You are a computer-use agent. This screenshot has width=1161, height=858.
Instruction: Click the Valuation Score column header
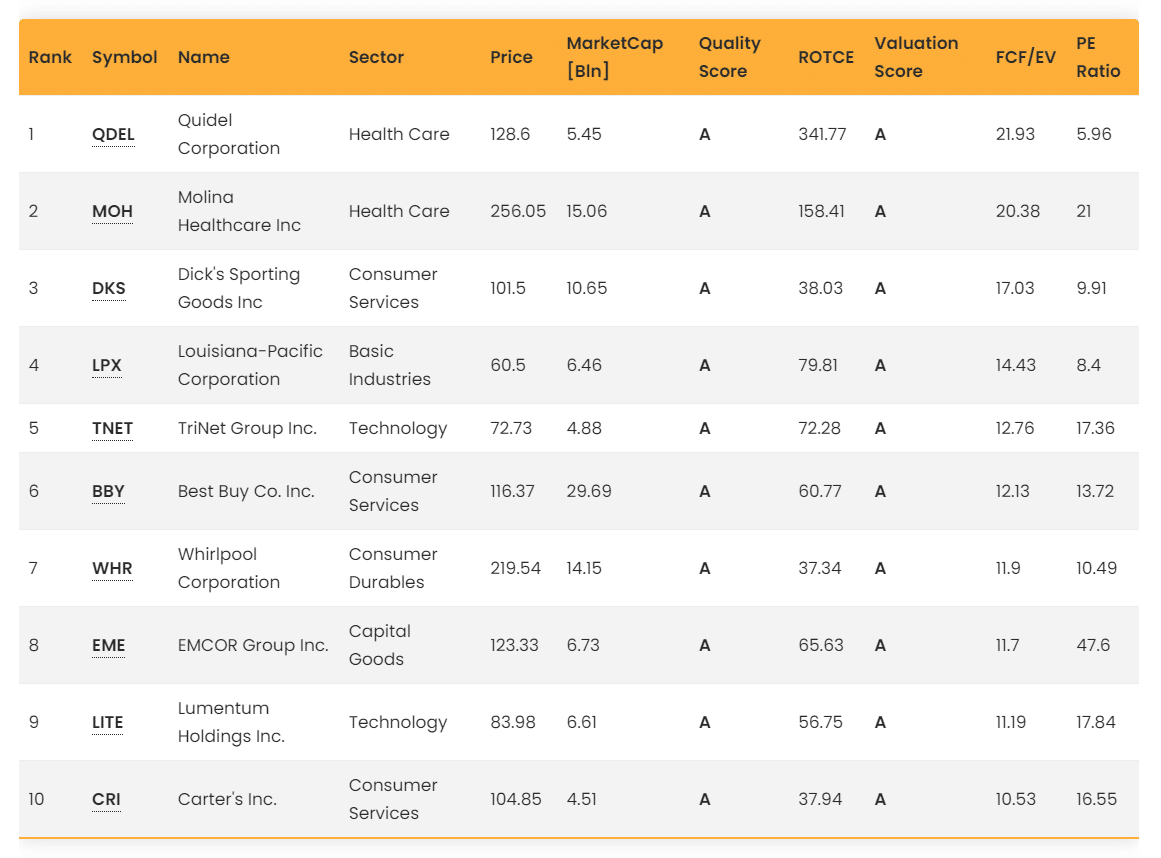916,57
